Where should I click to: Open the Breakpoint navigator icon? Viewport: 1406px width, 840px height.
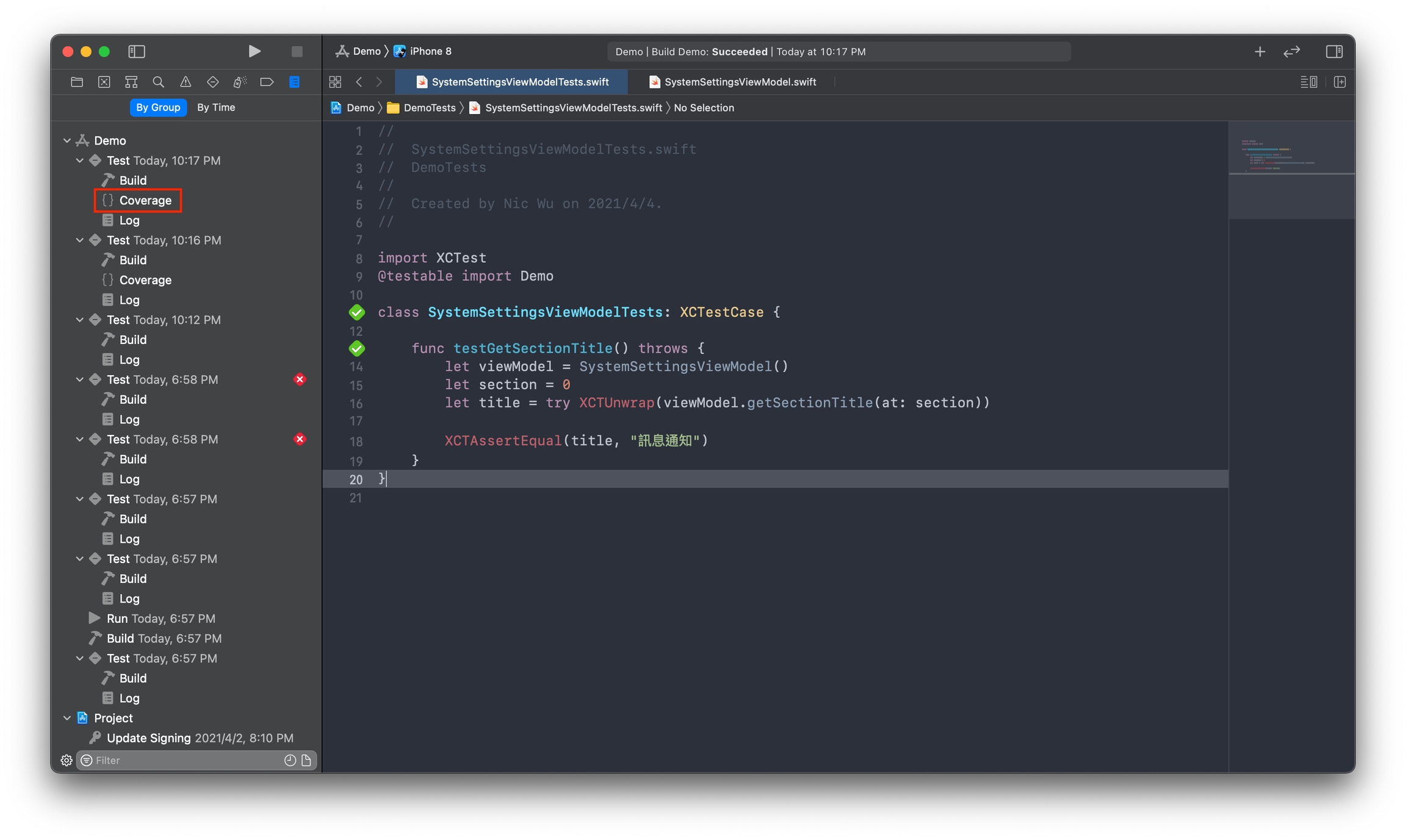267,82
